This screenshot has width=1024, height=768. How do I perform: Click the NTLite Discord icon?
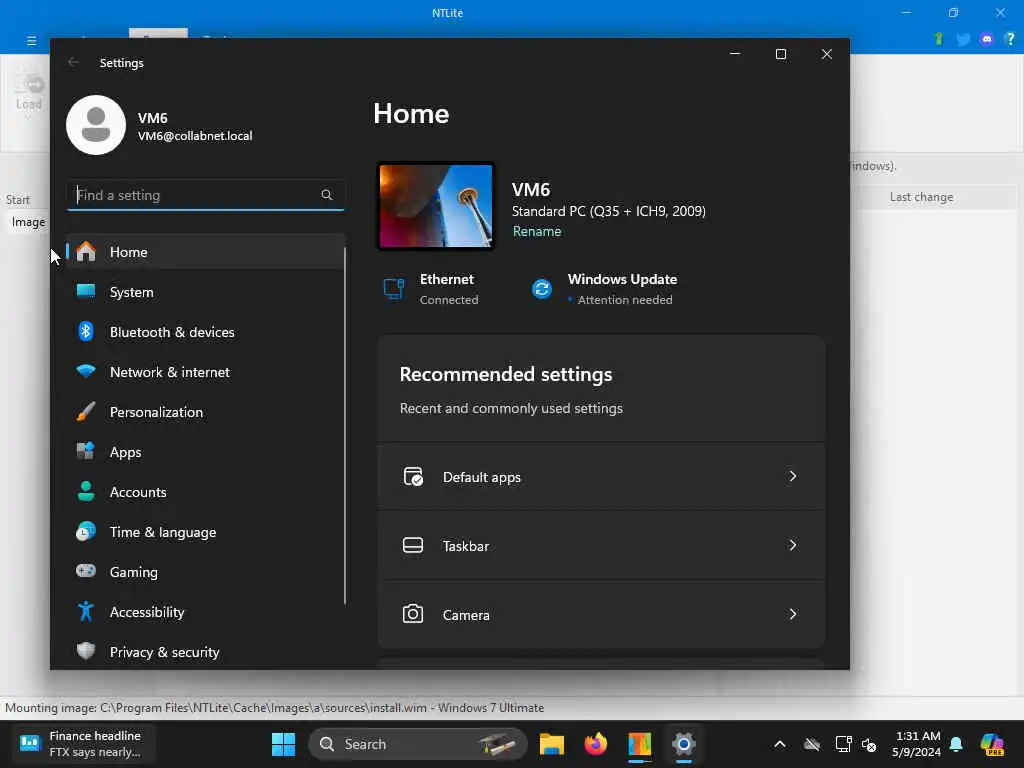(987, 39)
